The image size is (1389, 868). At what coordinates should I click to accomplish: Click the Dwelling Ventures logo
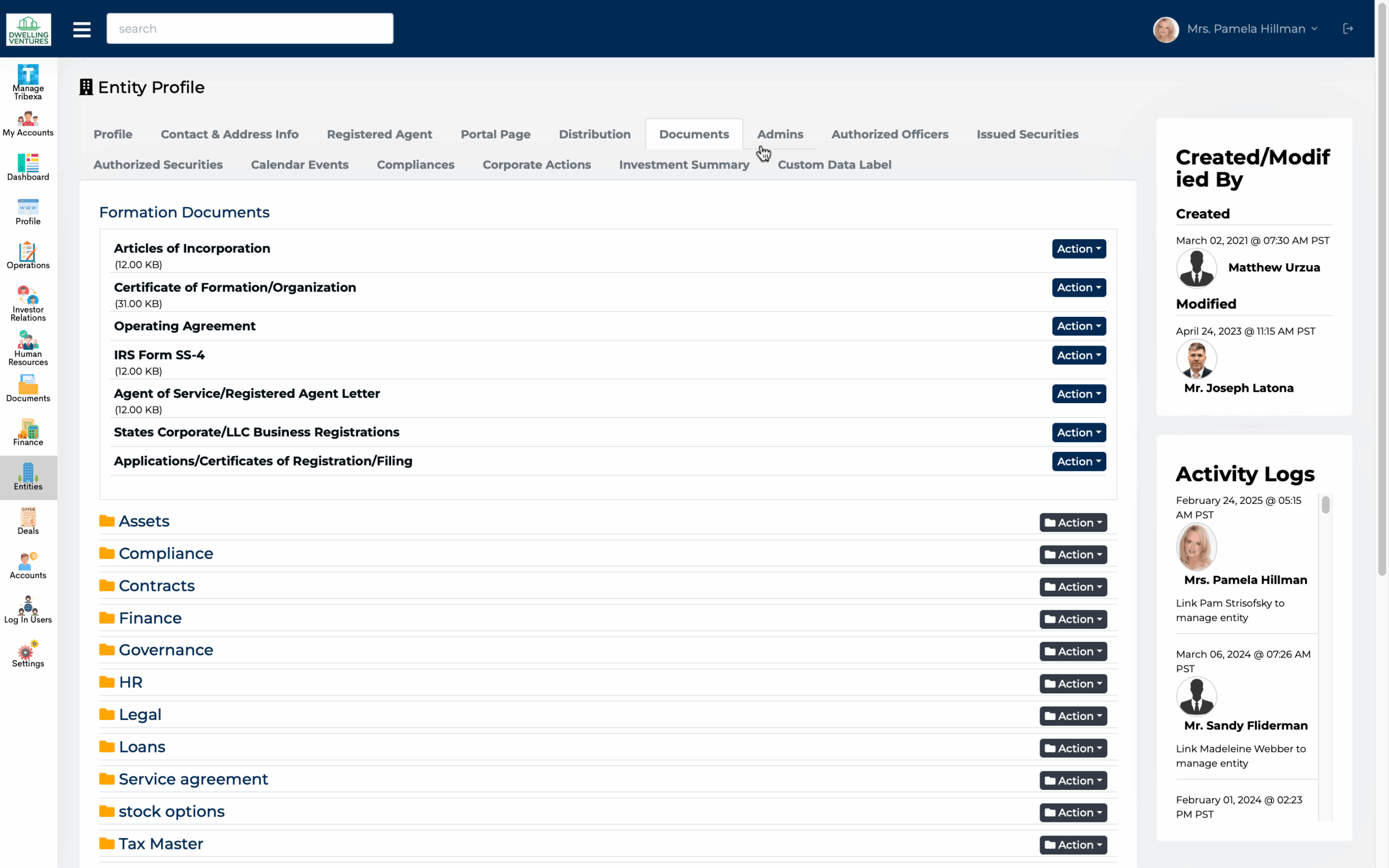[x=28, y=29]
